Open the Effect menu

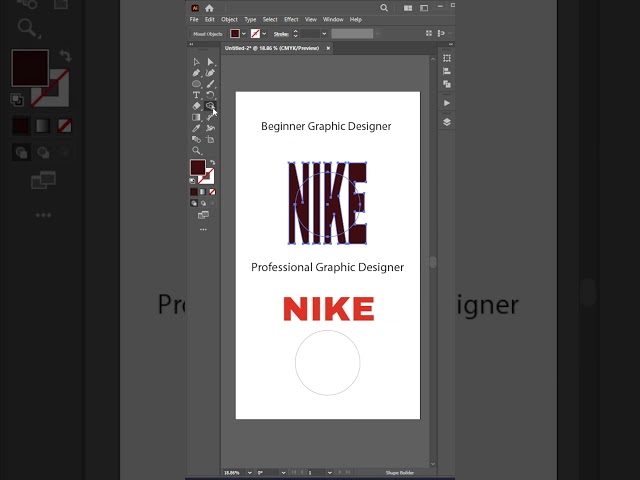pyautogui.click(x=291, y=20)
